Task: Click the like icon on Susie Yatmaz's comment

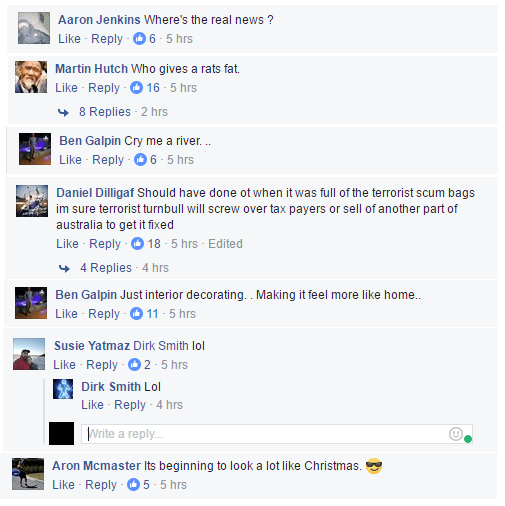Action: 134,365
